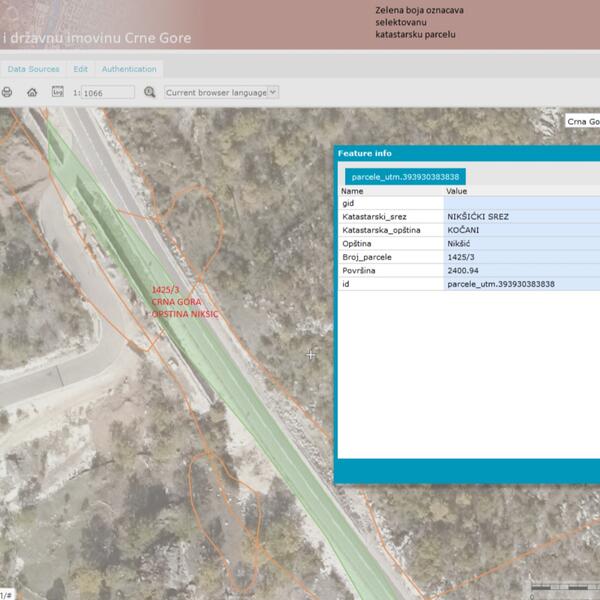Click the map scale input field
The image size is (600, 600).
[107, 92]
